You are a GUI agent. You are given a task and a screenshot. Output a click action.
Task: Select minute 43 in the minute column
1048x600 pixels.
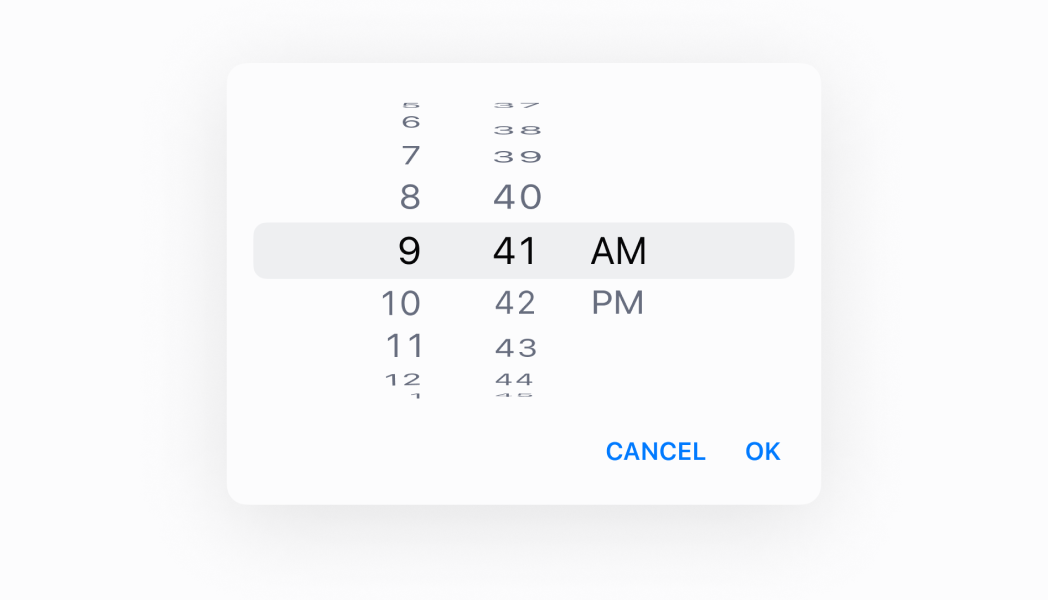[516, 348]
